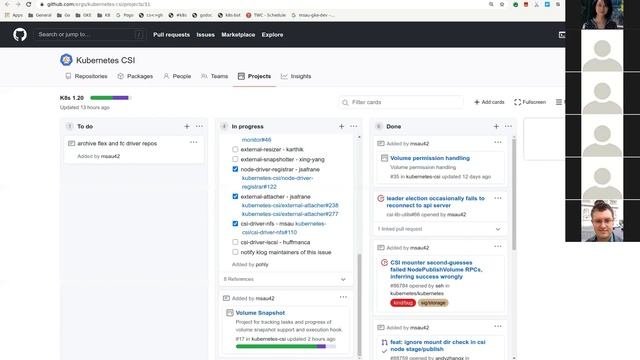
Task: Uncheck csi-driver-nfs - msau box
Action: click(x=235, y=224)
